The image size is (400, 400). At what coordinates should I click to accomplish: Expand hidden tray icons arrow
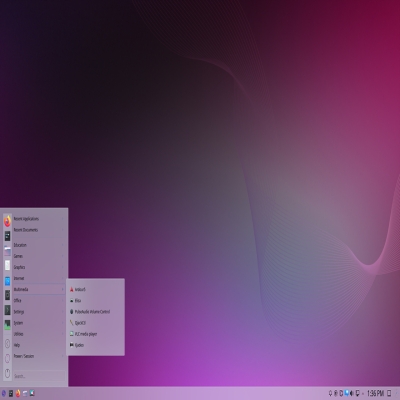click(x=363, y=394)
